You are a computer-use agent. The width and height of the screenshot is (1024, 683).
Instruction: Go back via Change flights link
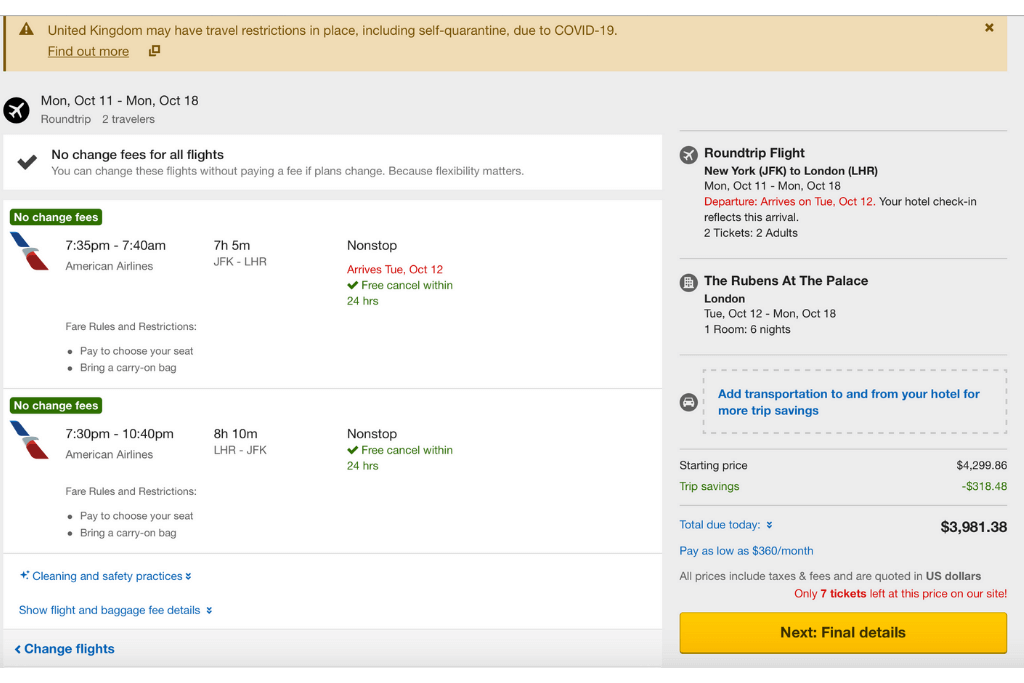pyautogui.click(x=65, y=648)
